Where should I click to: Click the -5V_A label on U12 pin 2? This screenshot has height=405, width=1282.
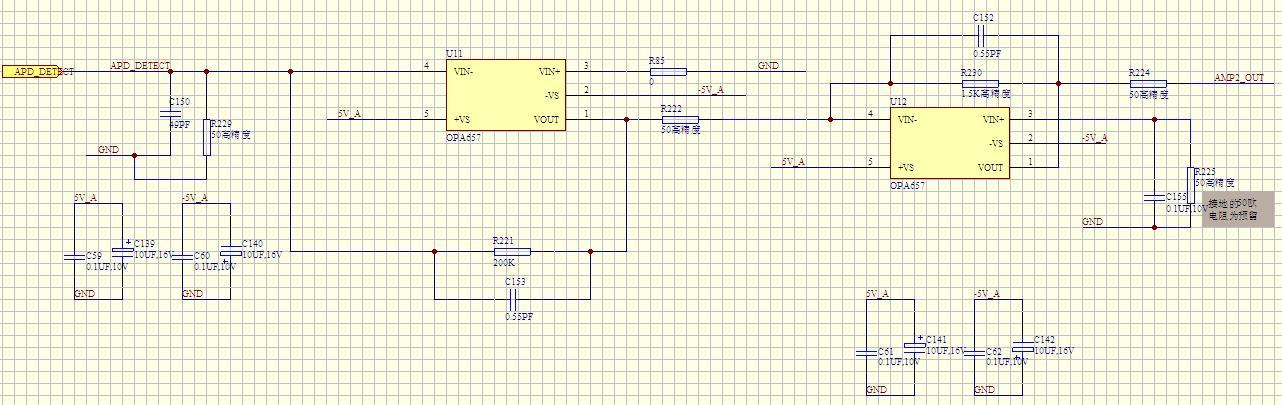tap(1094, 138)
